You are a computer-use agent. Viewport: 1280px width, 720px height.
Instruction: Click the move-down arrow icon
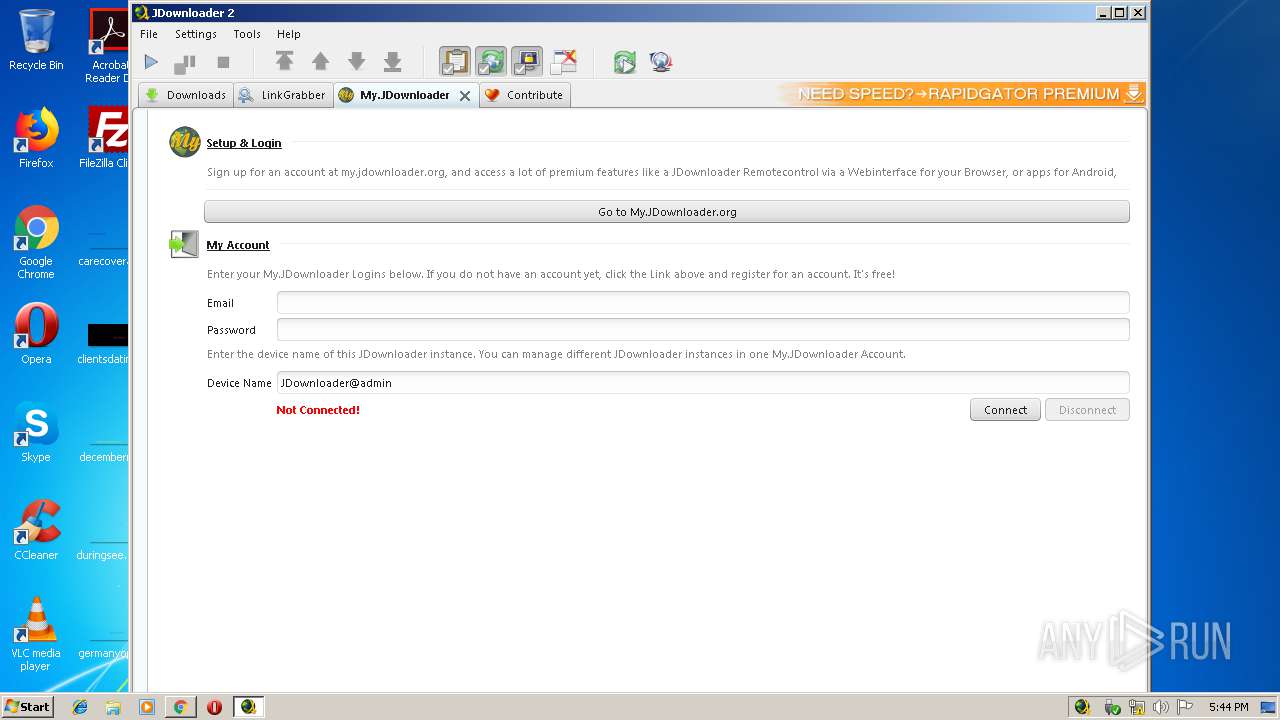pos(357,62)
